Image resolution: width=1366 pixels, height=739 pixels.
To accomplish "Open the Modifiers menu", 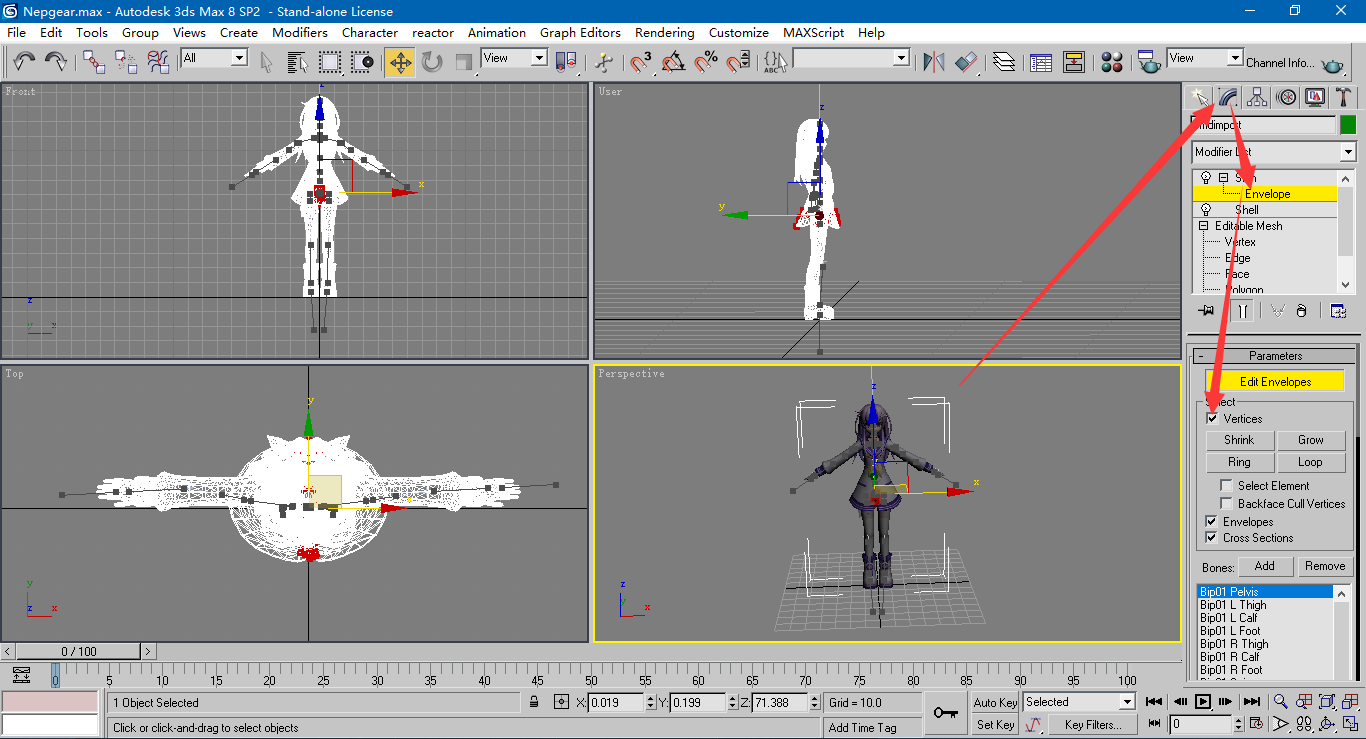I will click(300, 32).
